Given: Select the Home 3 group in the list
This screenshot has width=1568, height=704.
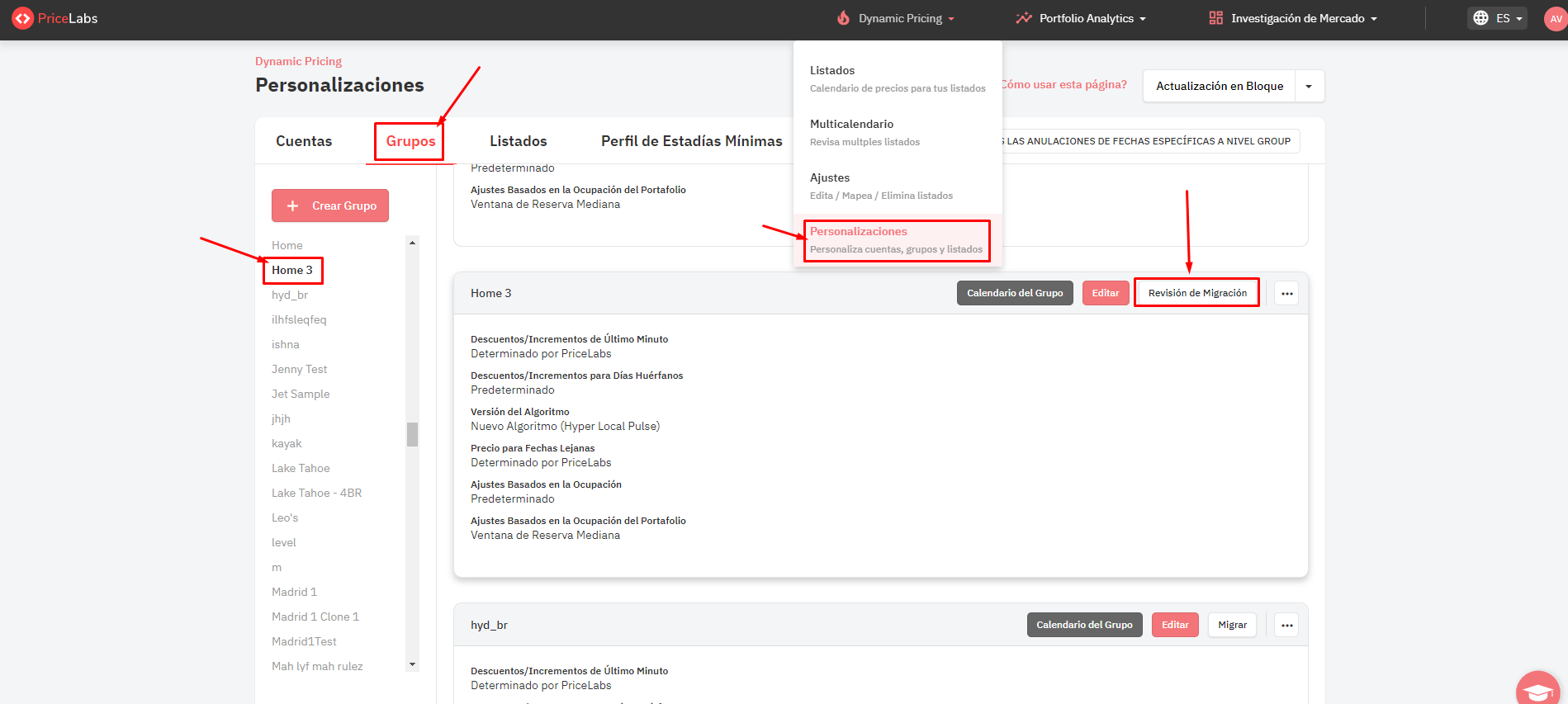Looking at the screenshot, I should (292, 270).
